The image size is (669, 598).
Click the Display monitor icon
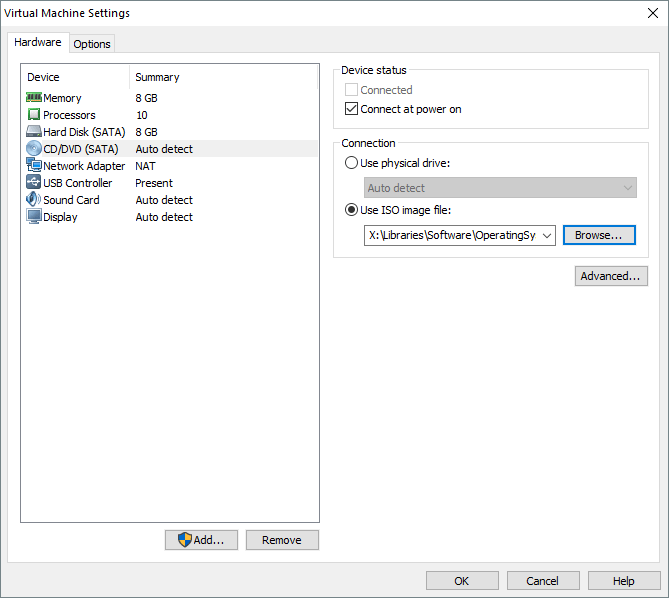pyautogui.click(x=33, y=217)
